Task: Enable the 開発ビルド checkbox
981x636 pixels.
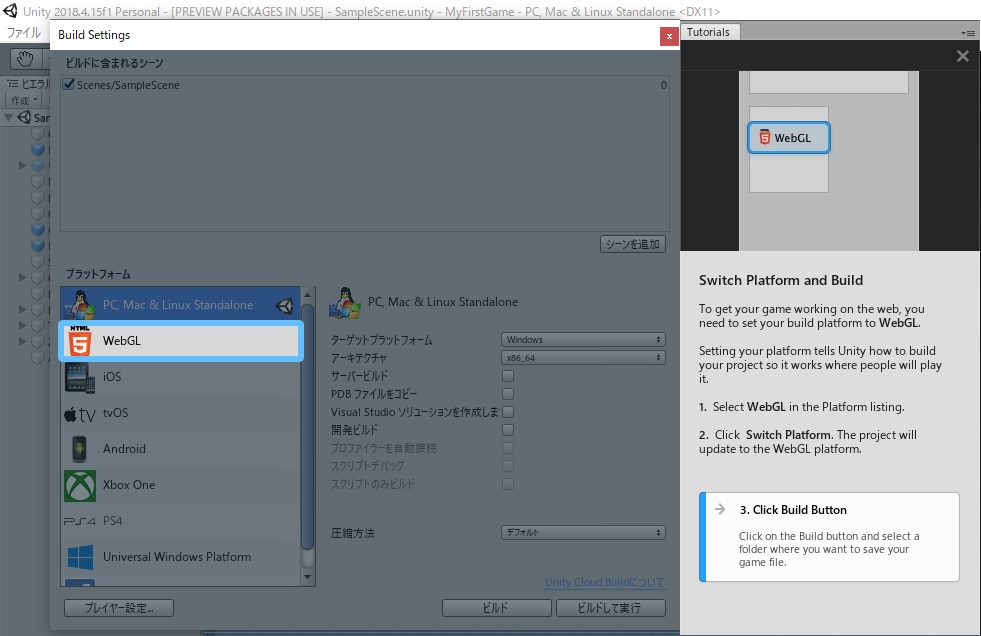Action: tap(508, 430)
